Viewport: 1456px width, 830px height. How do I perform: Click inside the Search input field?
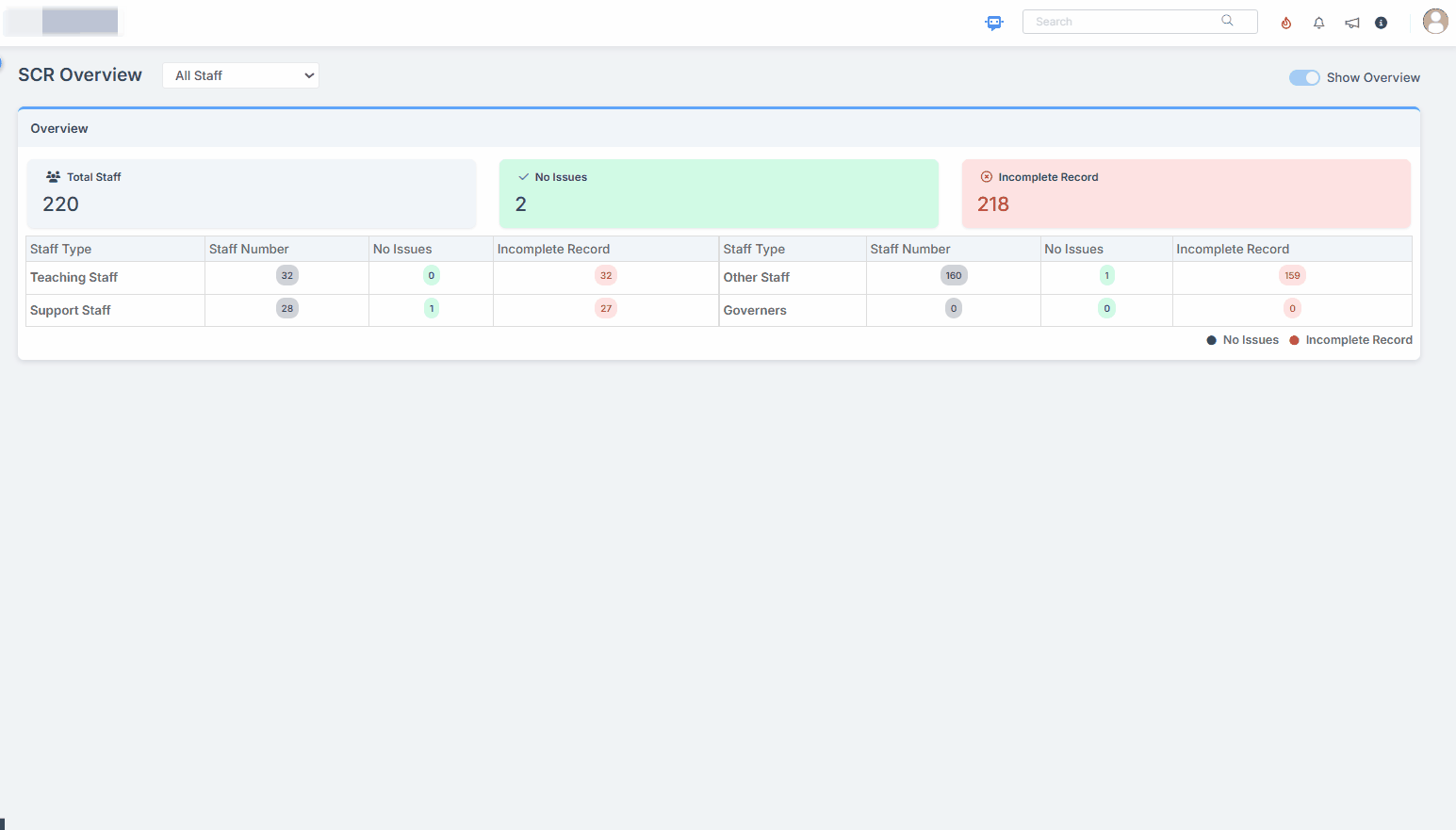1121,22
